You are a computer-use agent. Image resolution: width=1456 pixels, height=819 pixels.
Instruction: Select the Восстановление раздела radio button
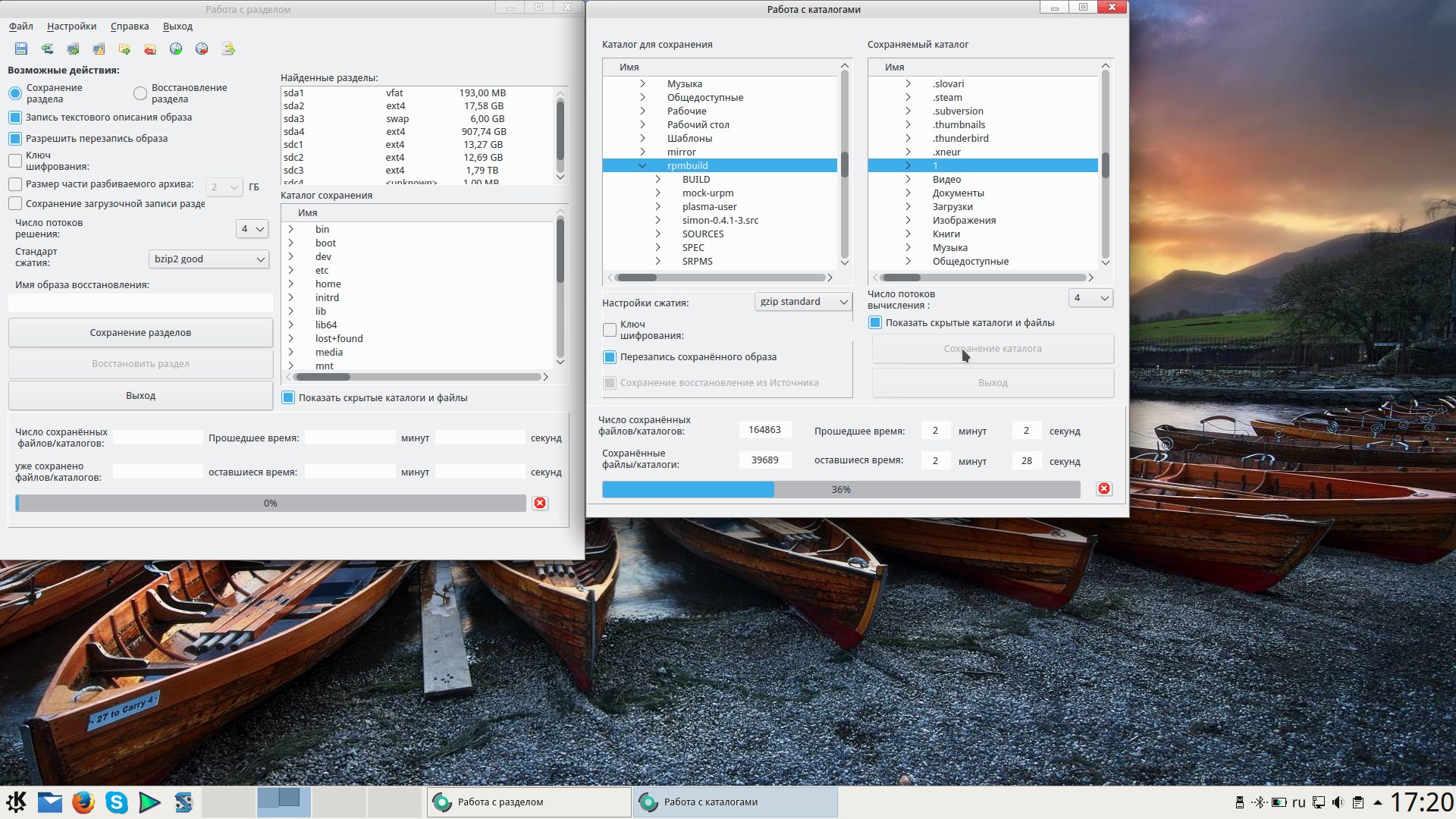pos(140,93)
